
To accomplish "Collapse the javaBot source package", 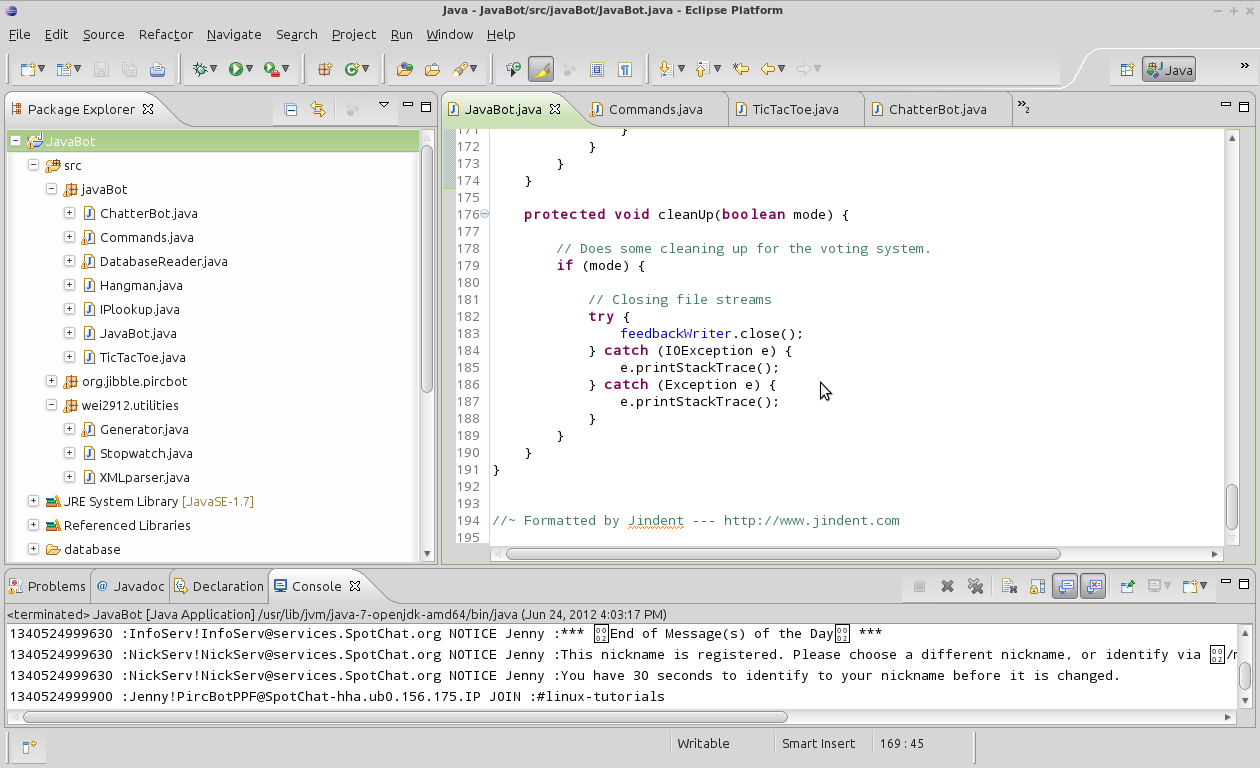I will coord(50,189).
